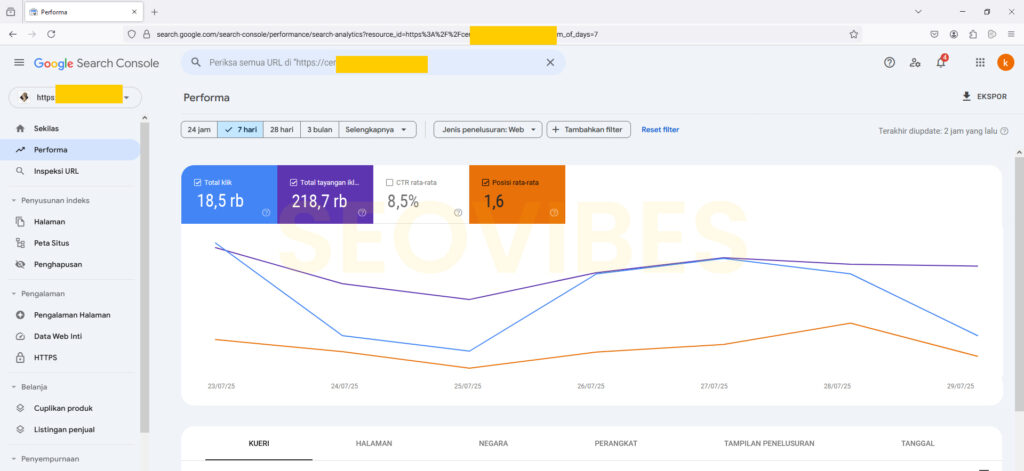Click the manage users and settings icon
The height and width of the screenshot is (471, 1024).
(x=915, y=63)
